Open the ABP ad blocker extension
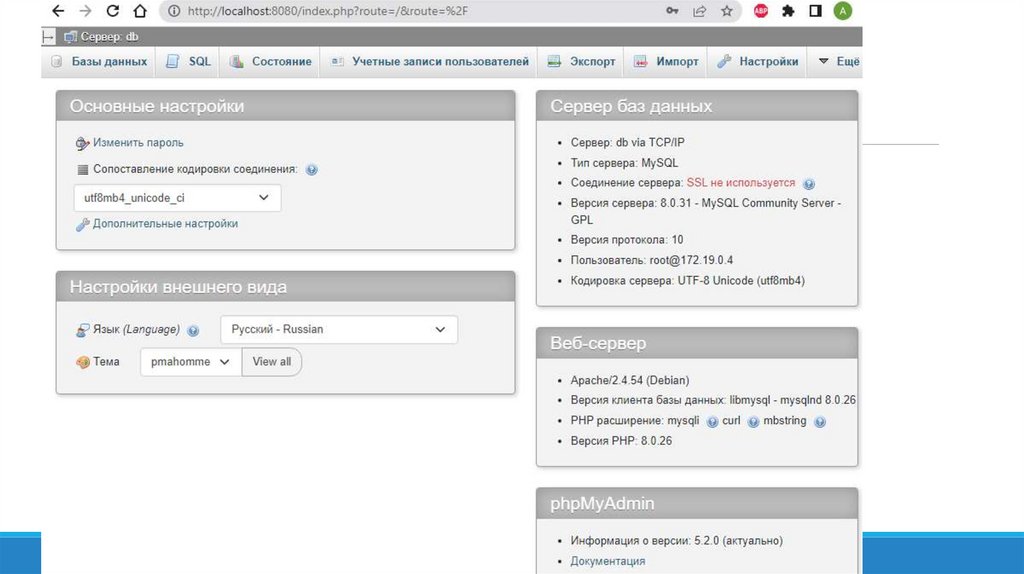The width and height of the screenshot is (1024, 574). click(x=761, y=11)
